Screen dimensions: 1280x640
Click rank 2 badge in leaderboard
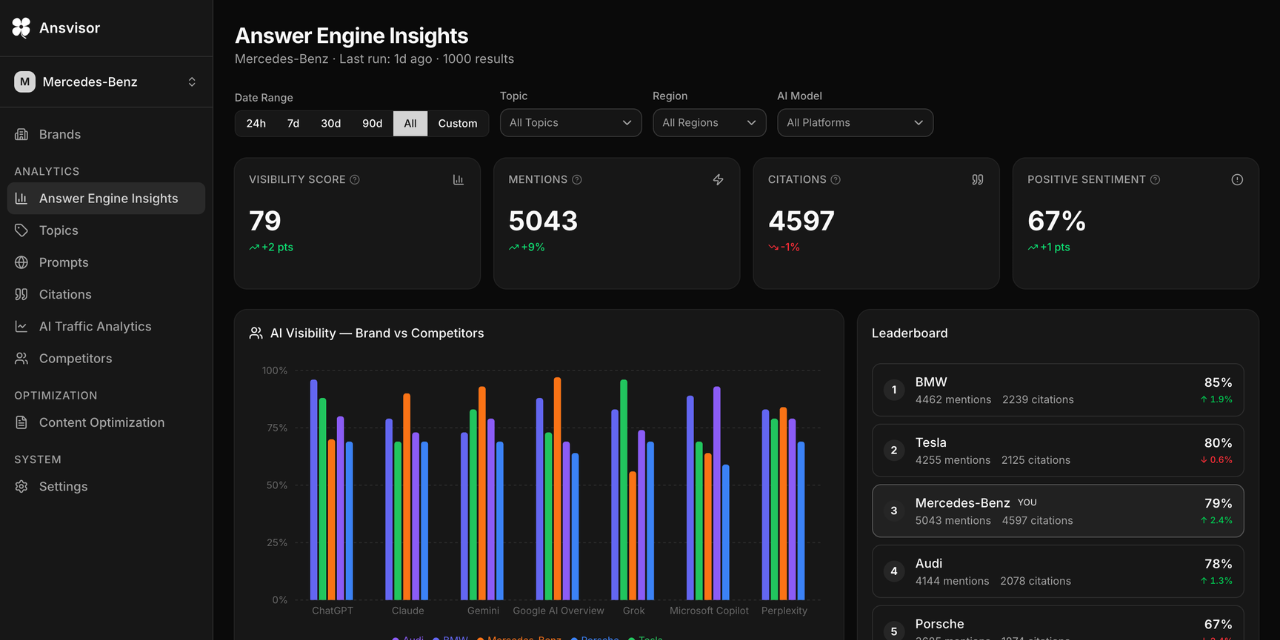[x=894, y=451]
